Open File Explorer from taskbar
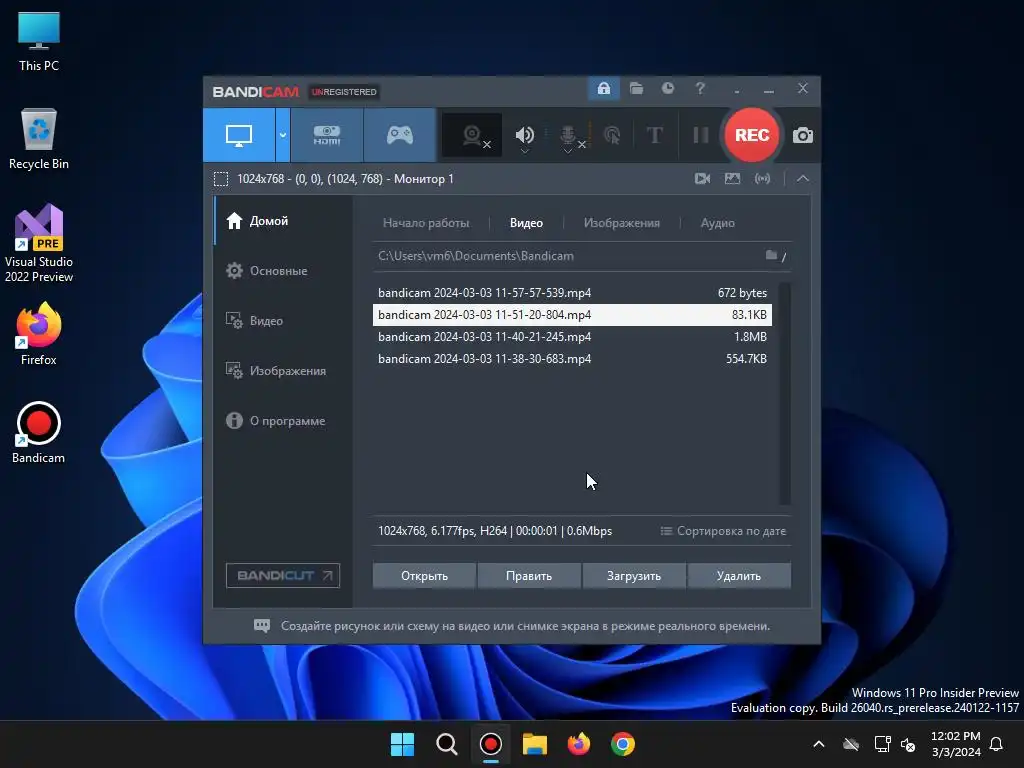This screenshot has height=768, width=1024. [534, 744]
